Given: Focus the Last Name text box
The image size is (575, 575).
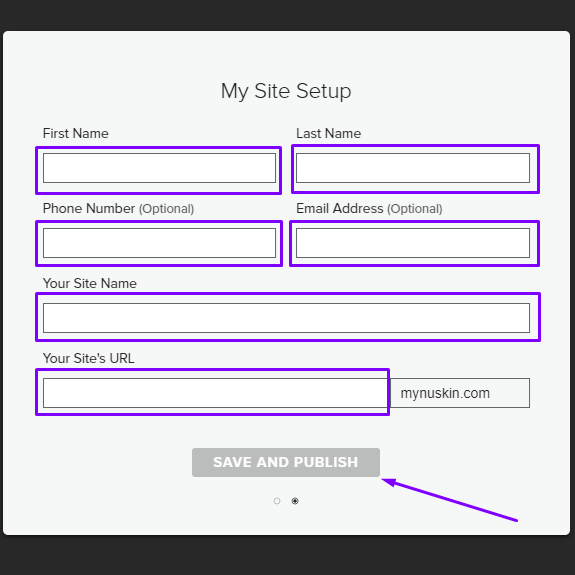Looking at the screenshot, I should coord(413,168).
